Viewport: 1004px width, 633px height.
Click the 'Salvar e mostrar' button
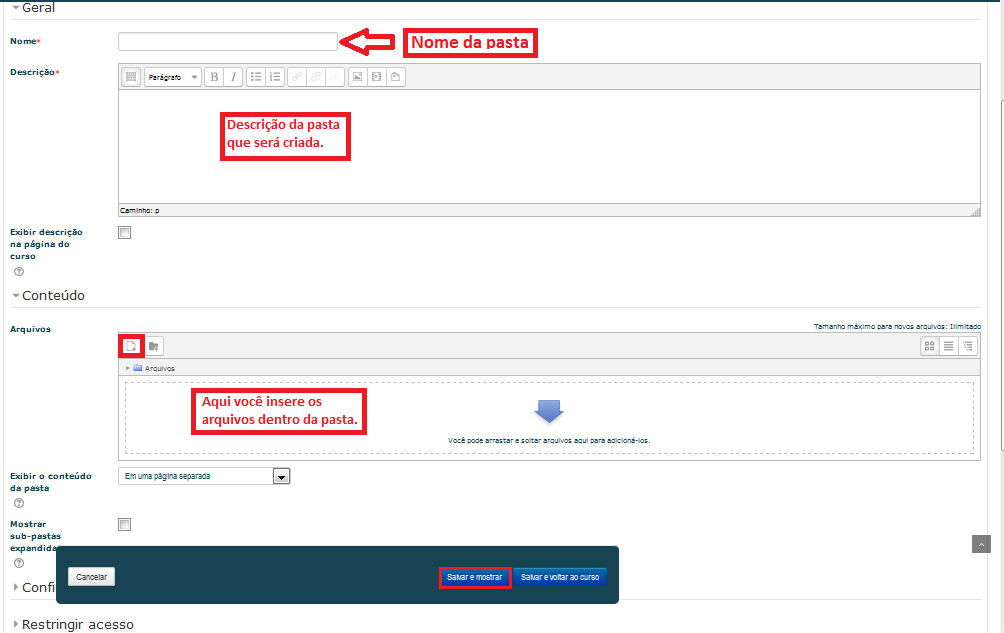click(475, 577)
